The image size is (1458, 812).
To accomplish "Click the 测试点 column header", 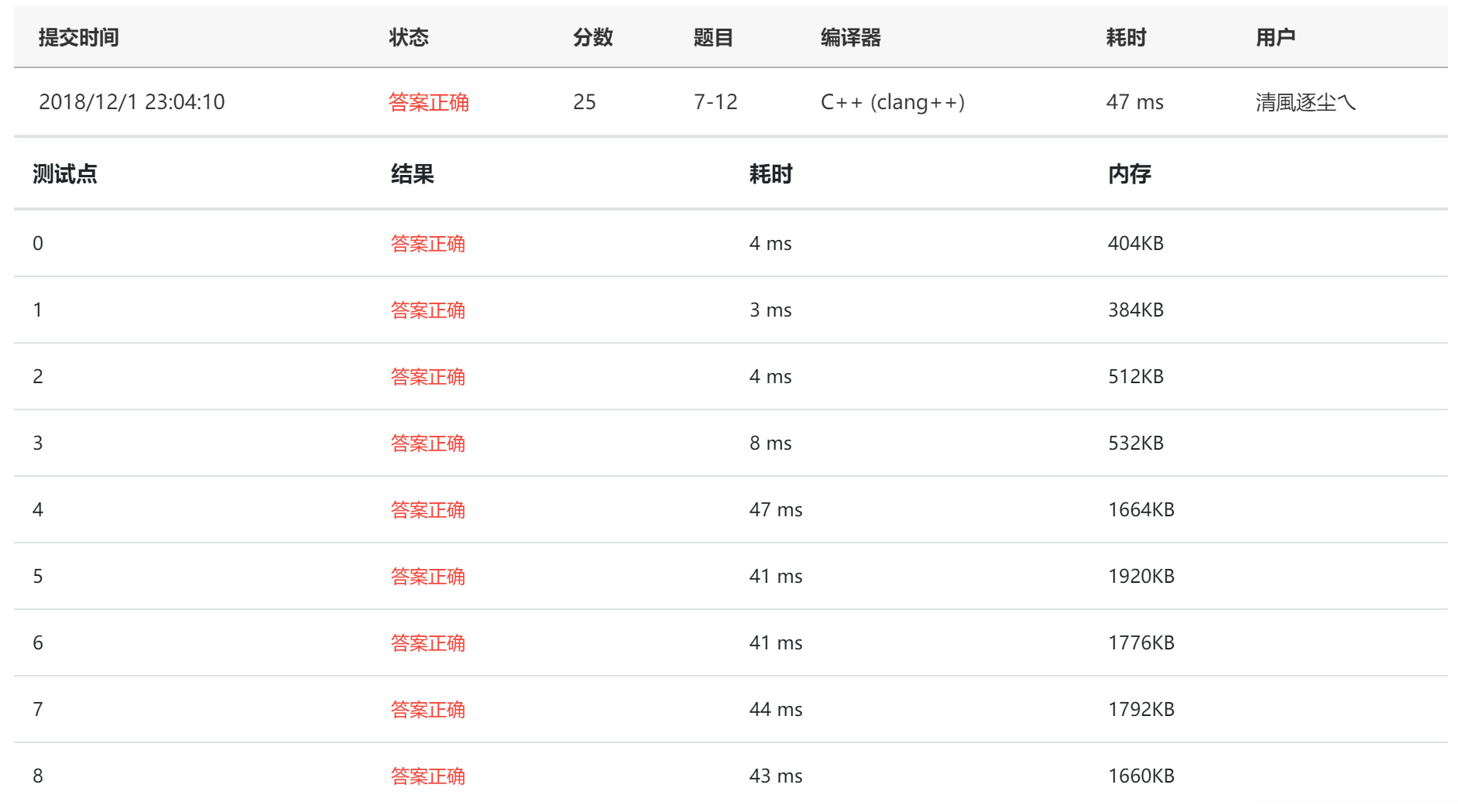I will [65, 174].
